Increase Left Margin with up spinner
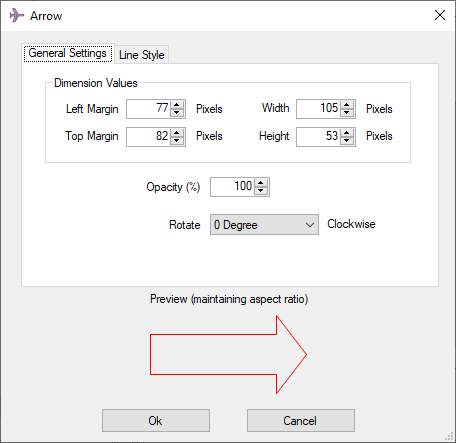This screenshot has height=443, width=456. [x=177, y=105]
